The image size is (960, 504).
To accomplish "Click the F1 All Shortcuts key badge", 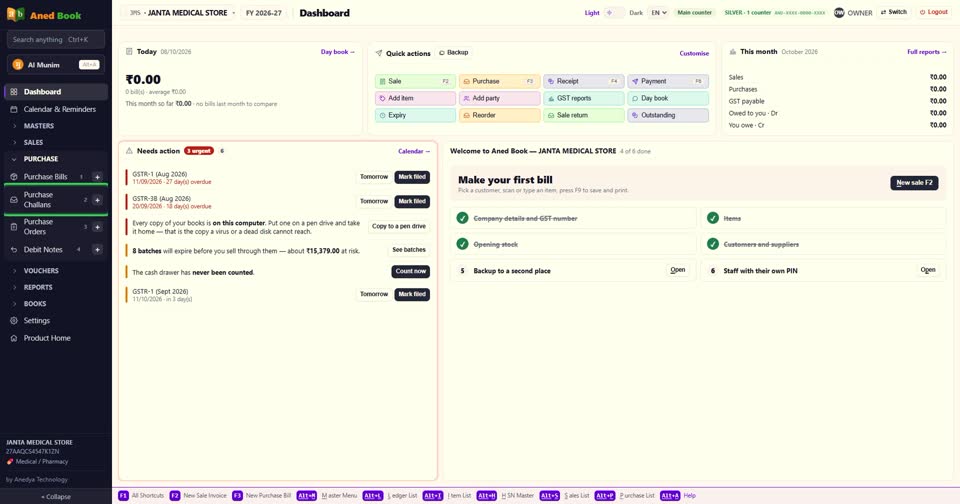I will pos(123,495).
